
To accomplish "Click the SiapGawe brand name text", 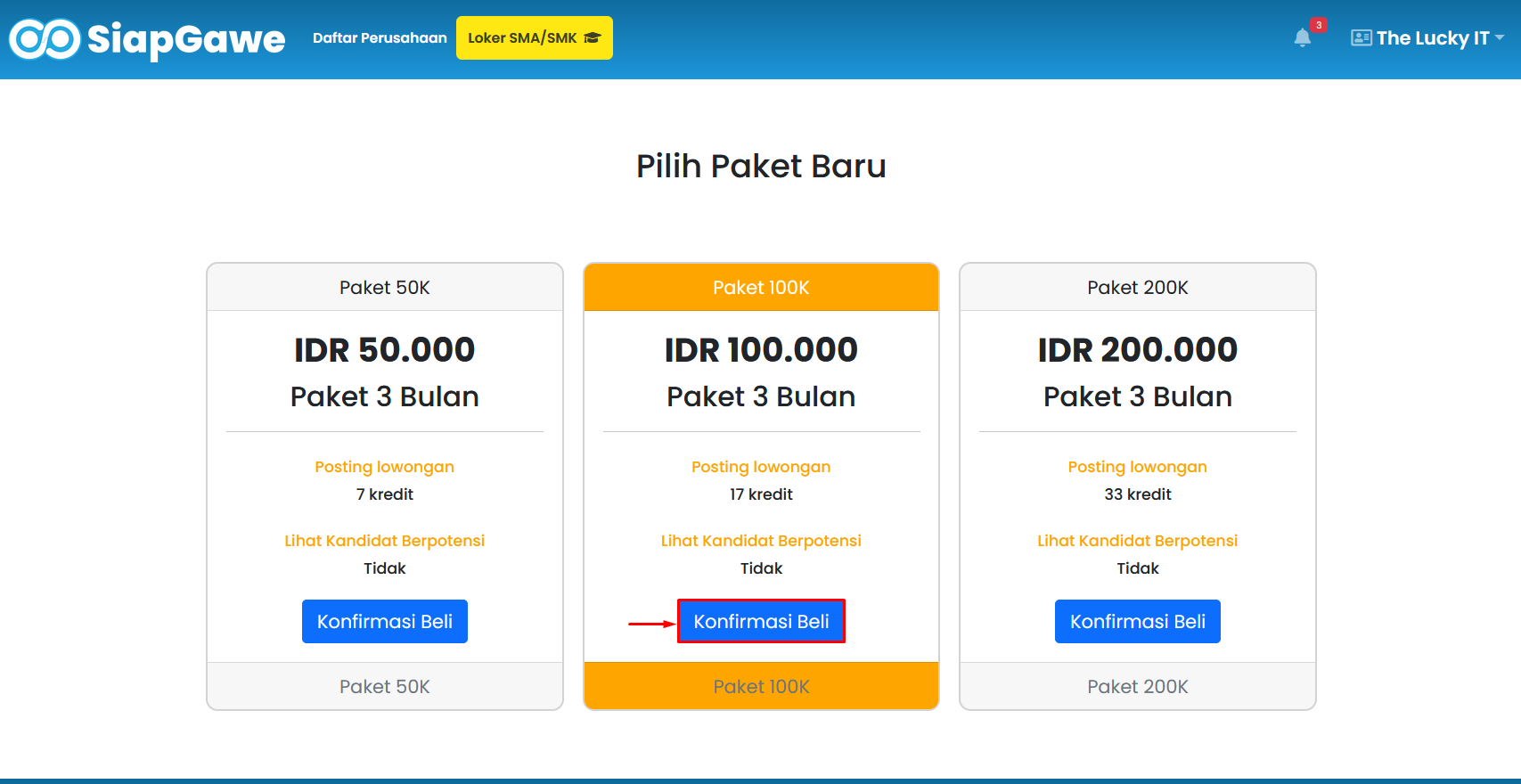I will (186, 39).
